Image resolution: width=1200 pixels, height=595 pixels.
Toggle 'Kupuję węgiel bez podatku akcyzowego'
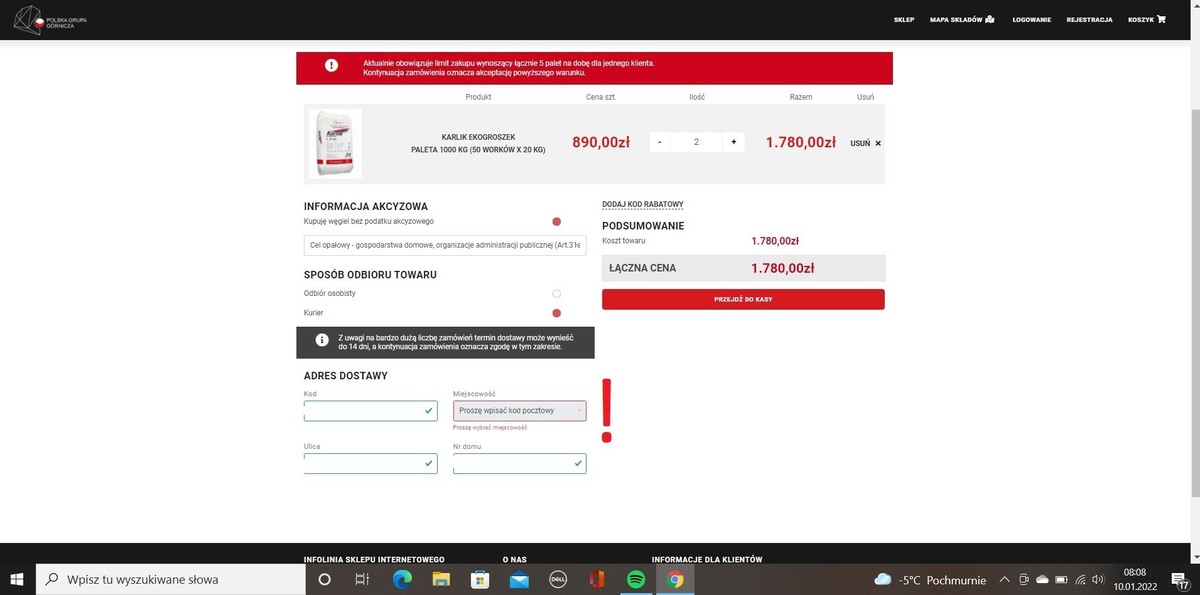(x=556, y=221)
